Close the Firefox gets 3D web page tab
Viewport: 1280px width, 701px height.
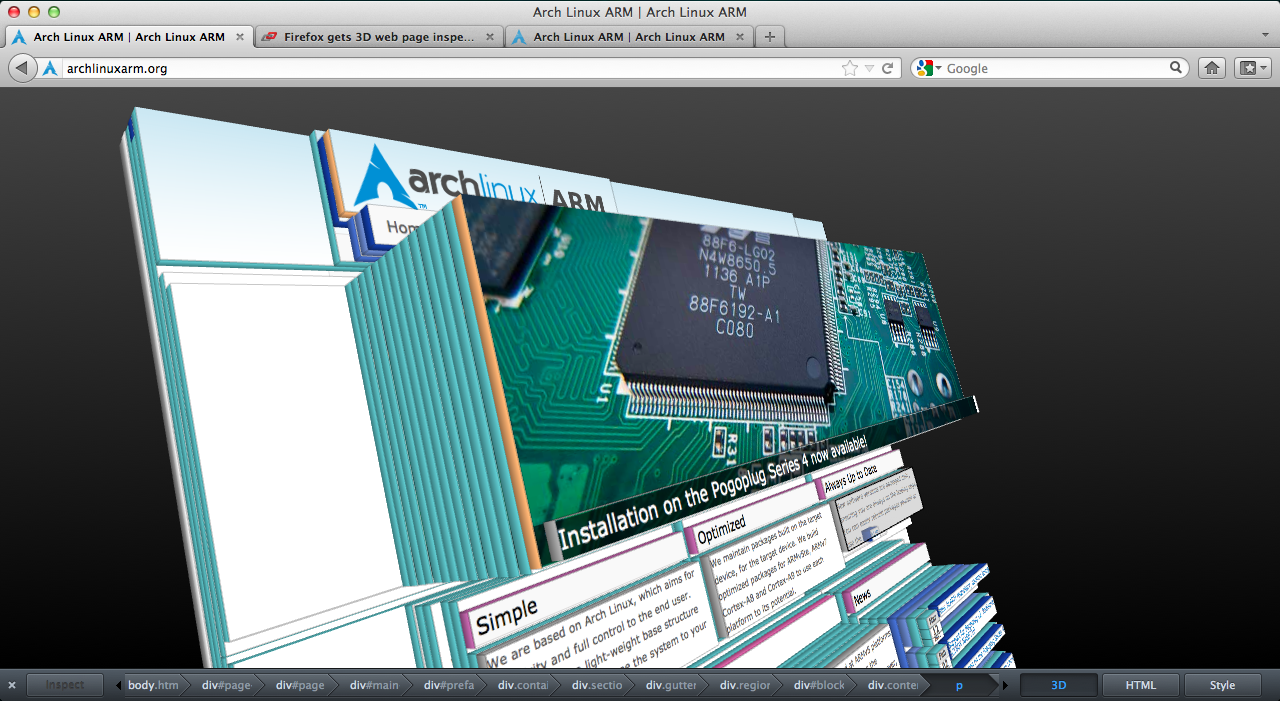490,37
